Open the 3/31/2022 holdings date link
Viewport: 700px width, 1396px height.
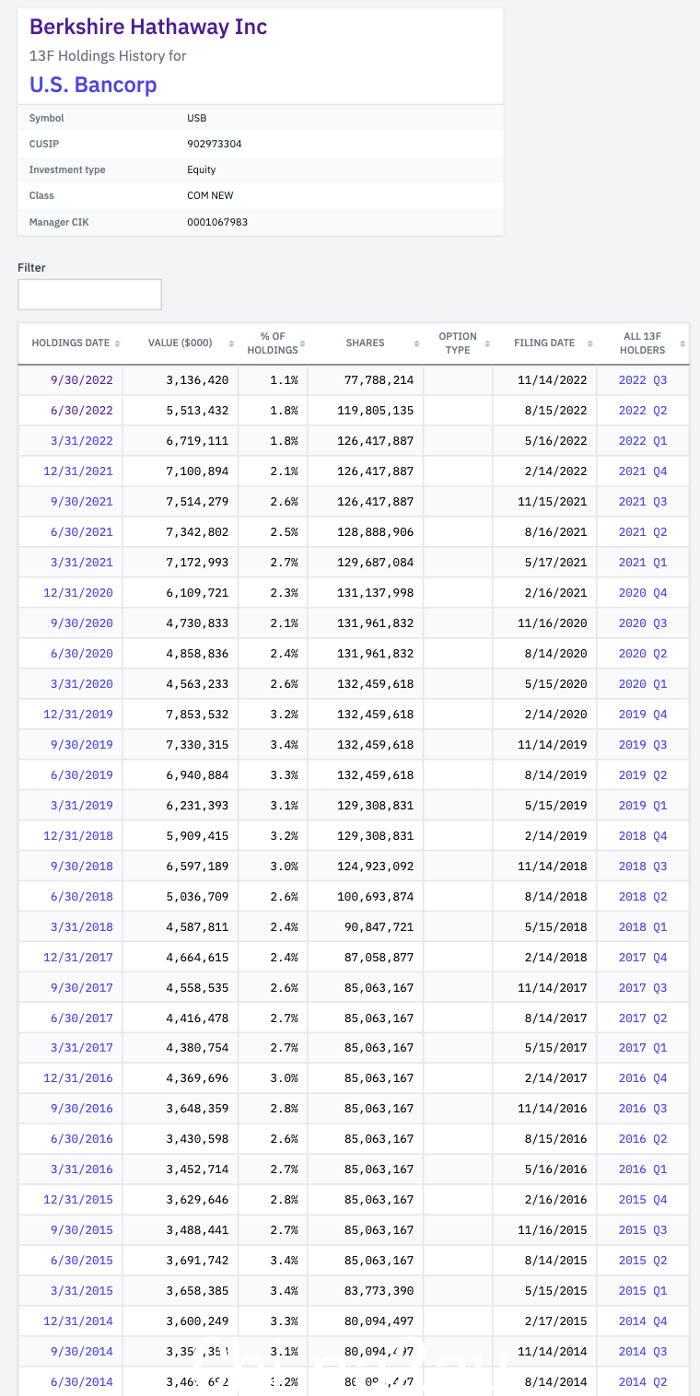pos(81,441)
